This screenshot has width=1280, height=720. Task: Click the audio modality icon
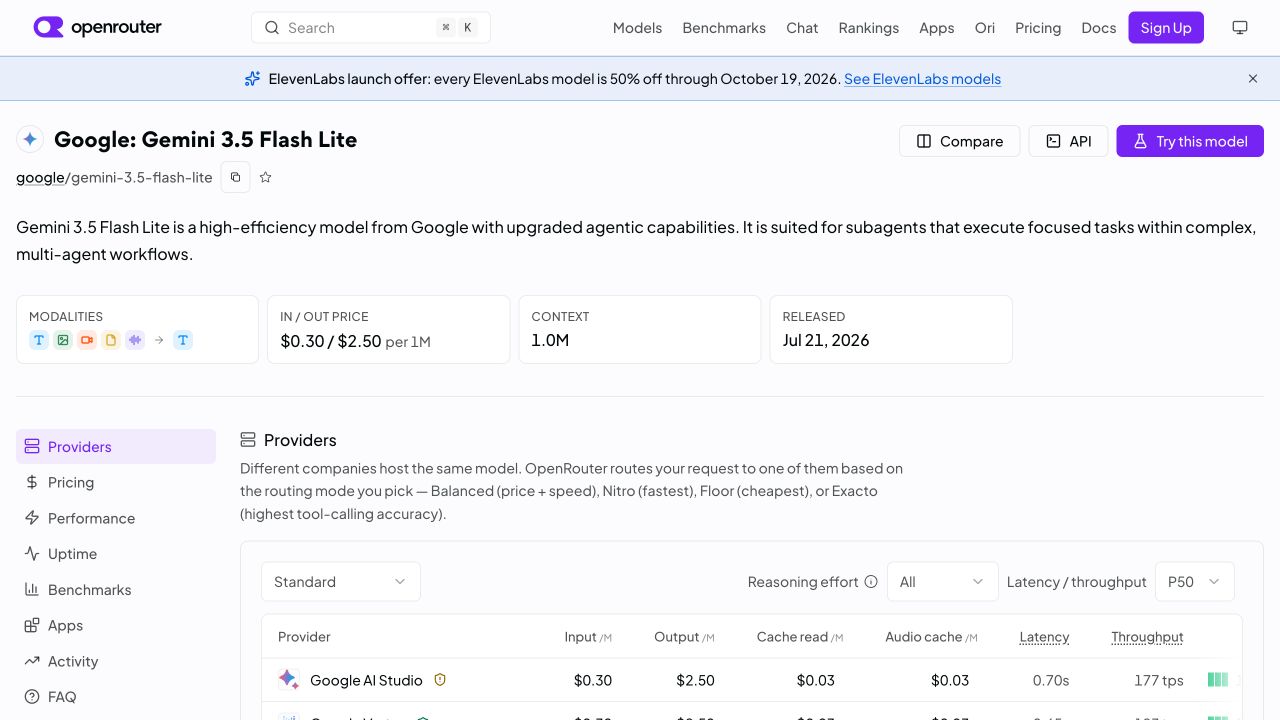[x=135, y=340]
